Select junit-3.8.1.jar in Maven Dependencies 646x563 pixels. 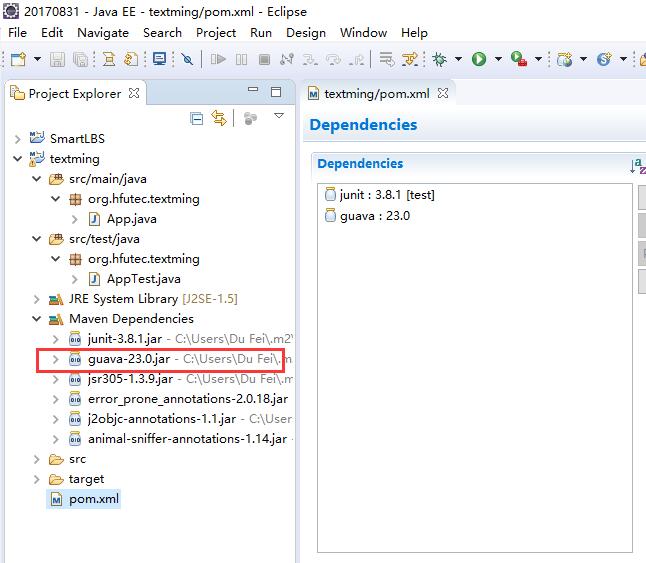point(125,339)
